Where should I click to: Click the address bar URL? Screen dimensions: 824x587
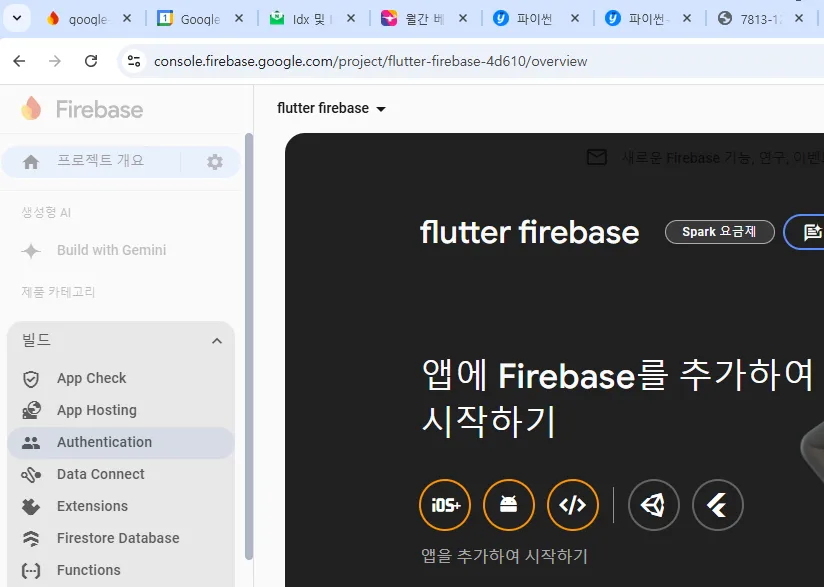[x=370, y=61]
